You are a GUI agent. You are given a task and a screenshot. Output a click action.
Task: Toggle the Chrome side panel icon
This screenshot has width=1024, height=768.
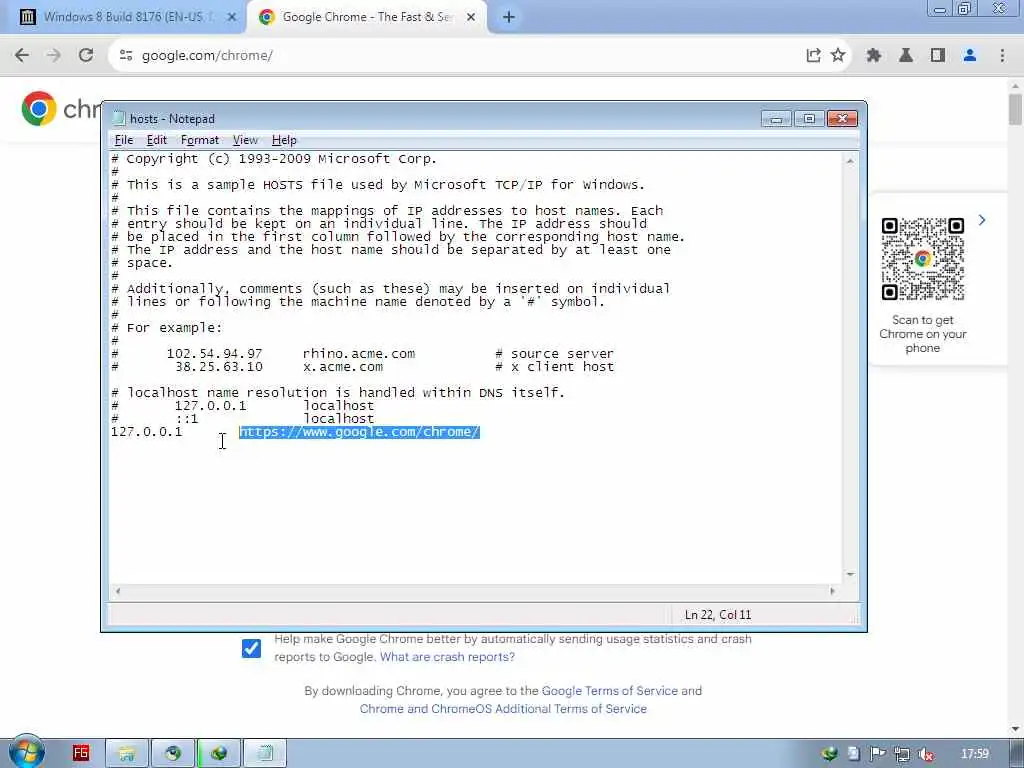(x=938, y=56)
